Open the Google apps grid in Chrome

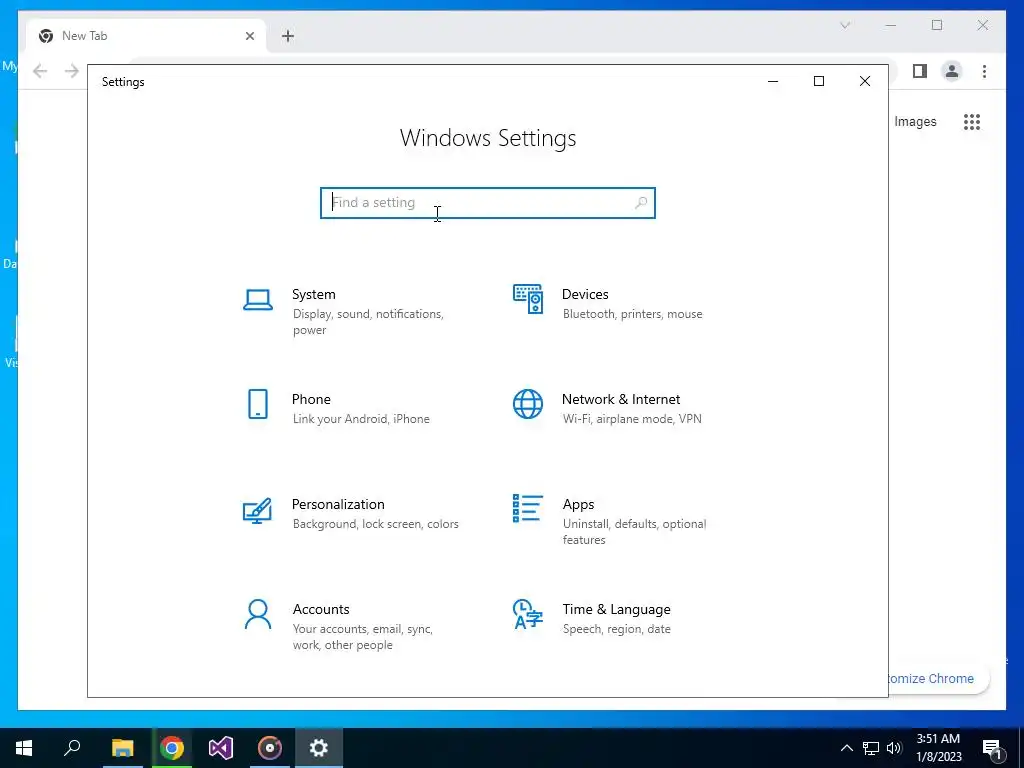972,121
